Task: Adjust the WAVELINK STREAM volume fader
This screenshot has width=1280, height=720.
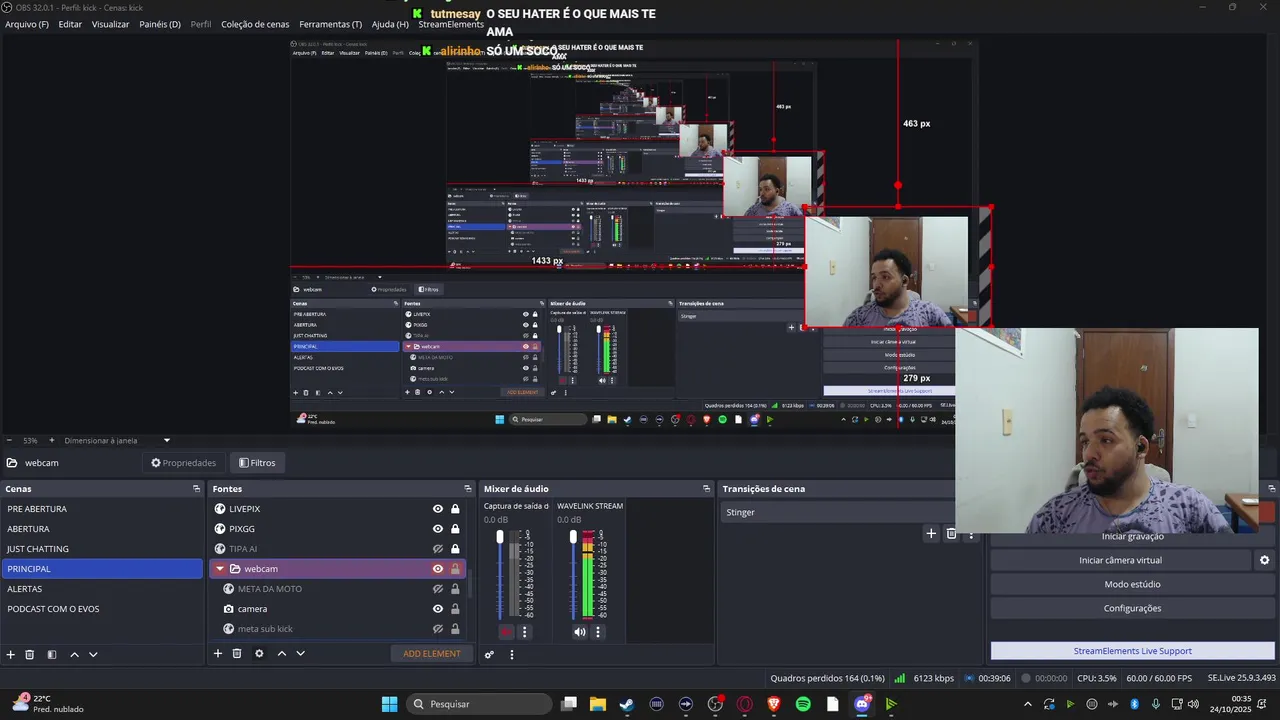Action: [x=573, y=538]
